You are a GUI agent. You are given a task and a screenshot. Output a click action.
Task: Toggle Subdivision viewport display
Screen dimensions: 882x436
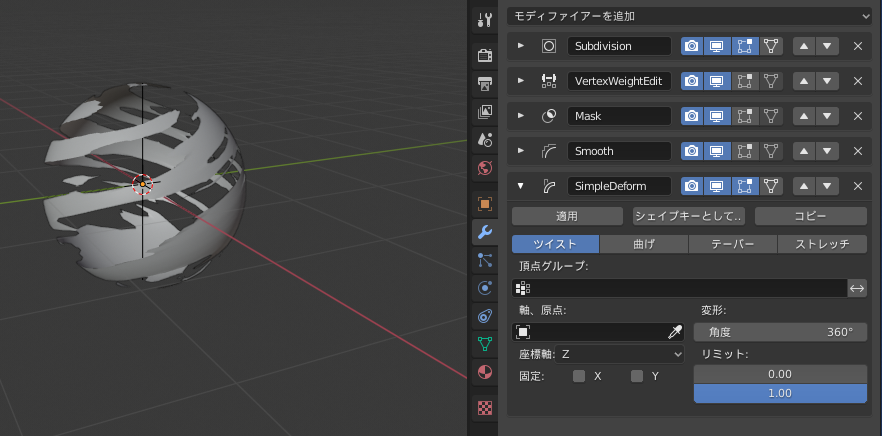pyautogui.click(x=716, y=46)
